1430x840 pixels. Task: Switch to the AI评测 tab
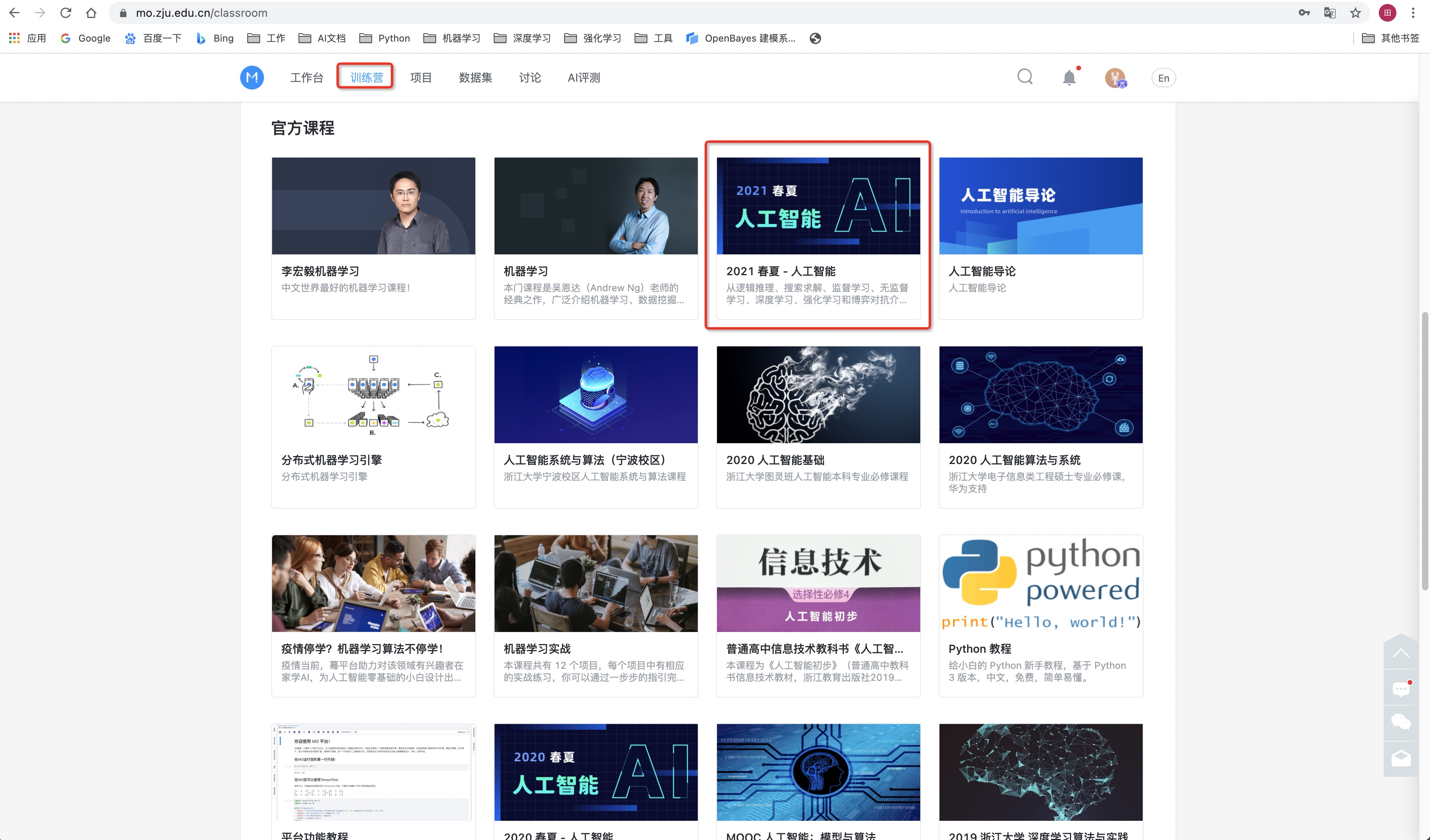tap(584, 78)
